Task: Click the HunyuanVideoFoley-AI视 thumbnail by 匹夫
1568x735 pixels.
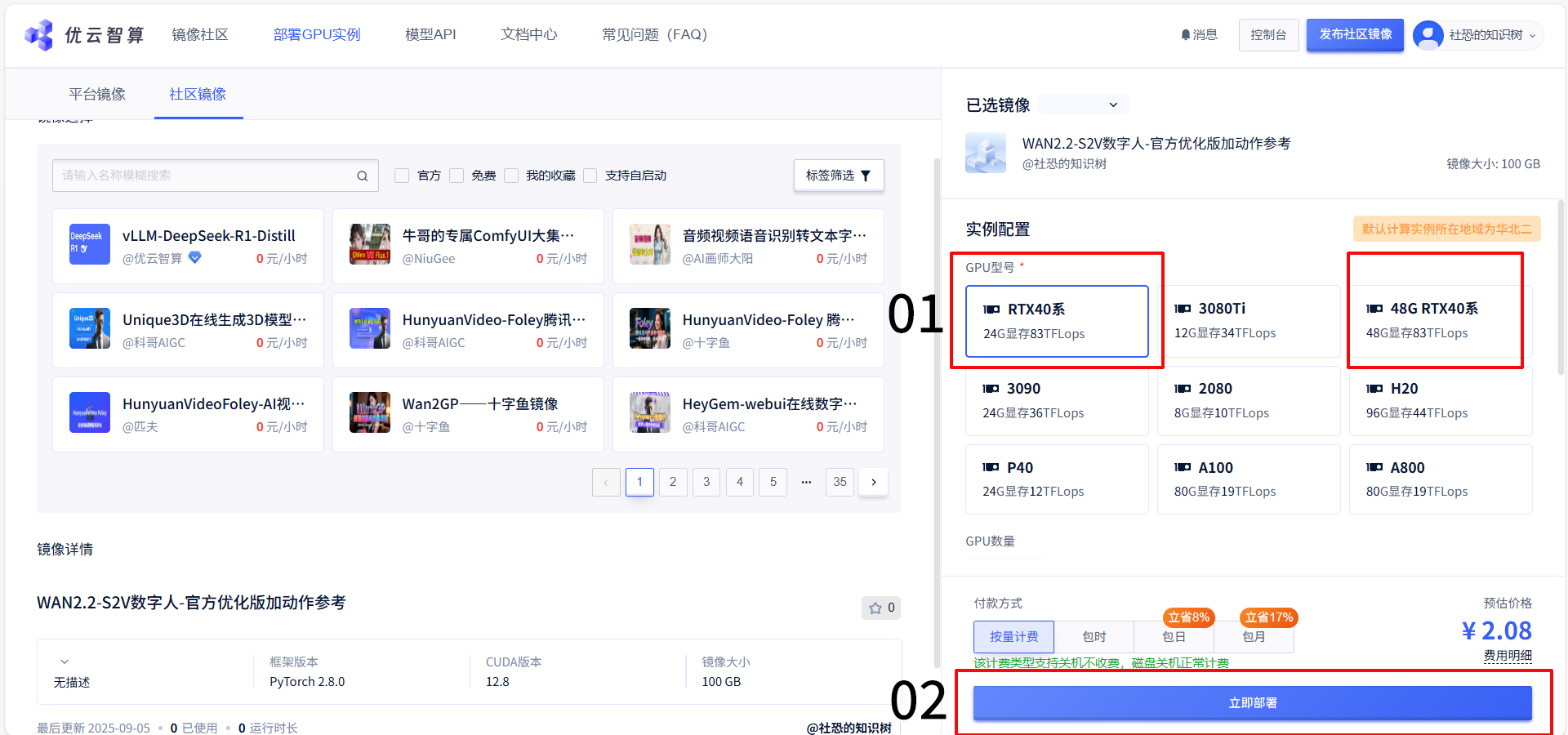Action: coord(90,412)
